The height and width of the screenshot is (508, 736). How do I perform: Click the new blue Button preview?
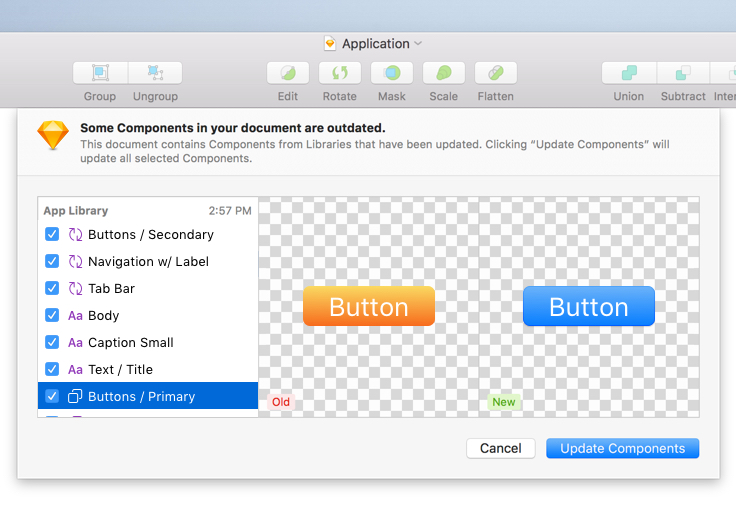coord(588,306)
